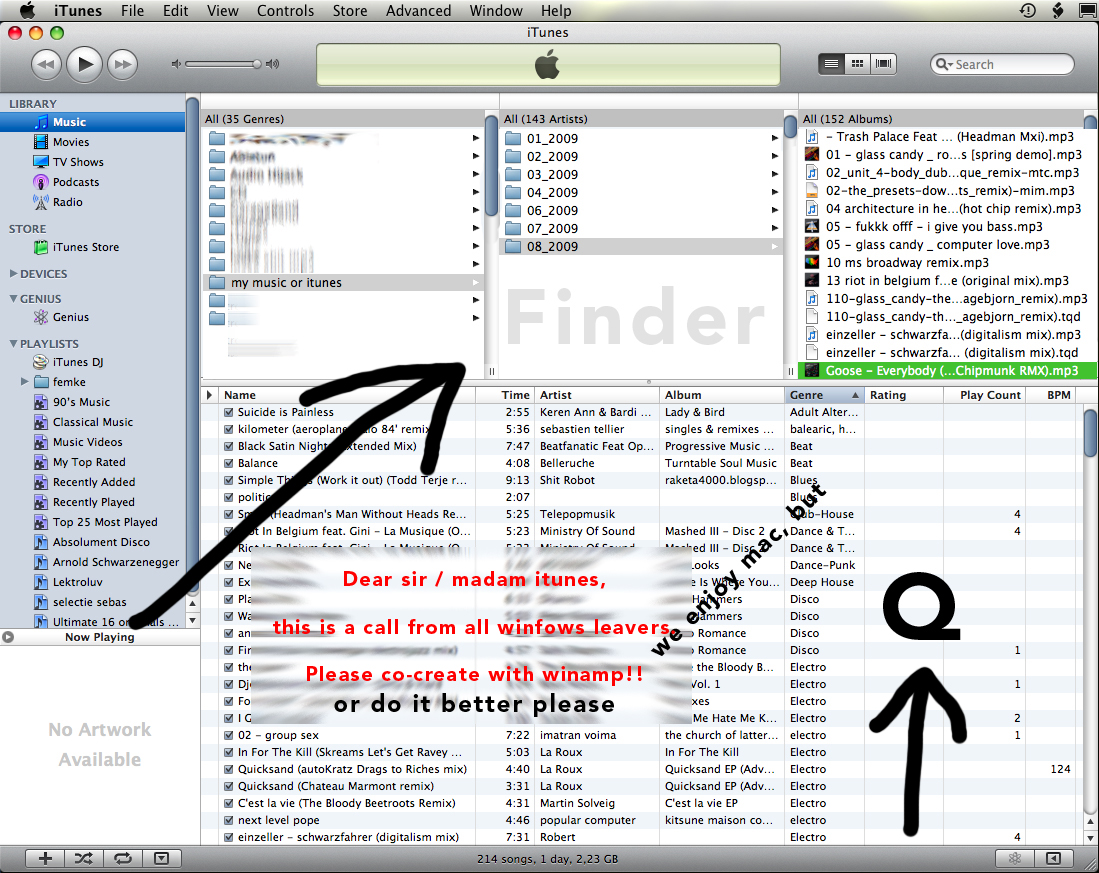Uncheck the 02 - group sex checkbox
This screenshot has width=1099, height=873.
(228, 736)
